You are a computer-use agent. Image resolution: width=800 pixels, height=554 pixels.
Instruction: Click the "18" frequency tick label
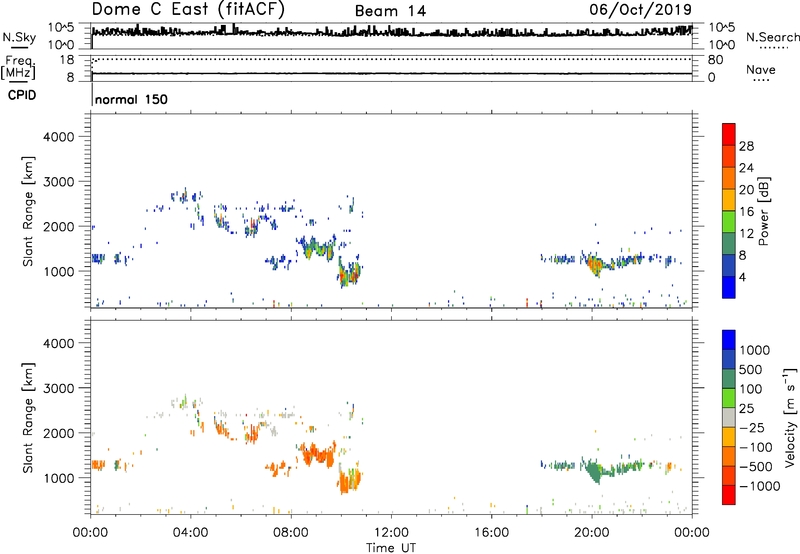[x=67, y=60]
